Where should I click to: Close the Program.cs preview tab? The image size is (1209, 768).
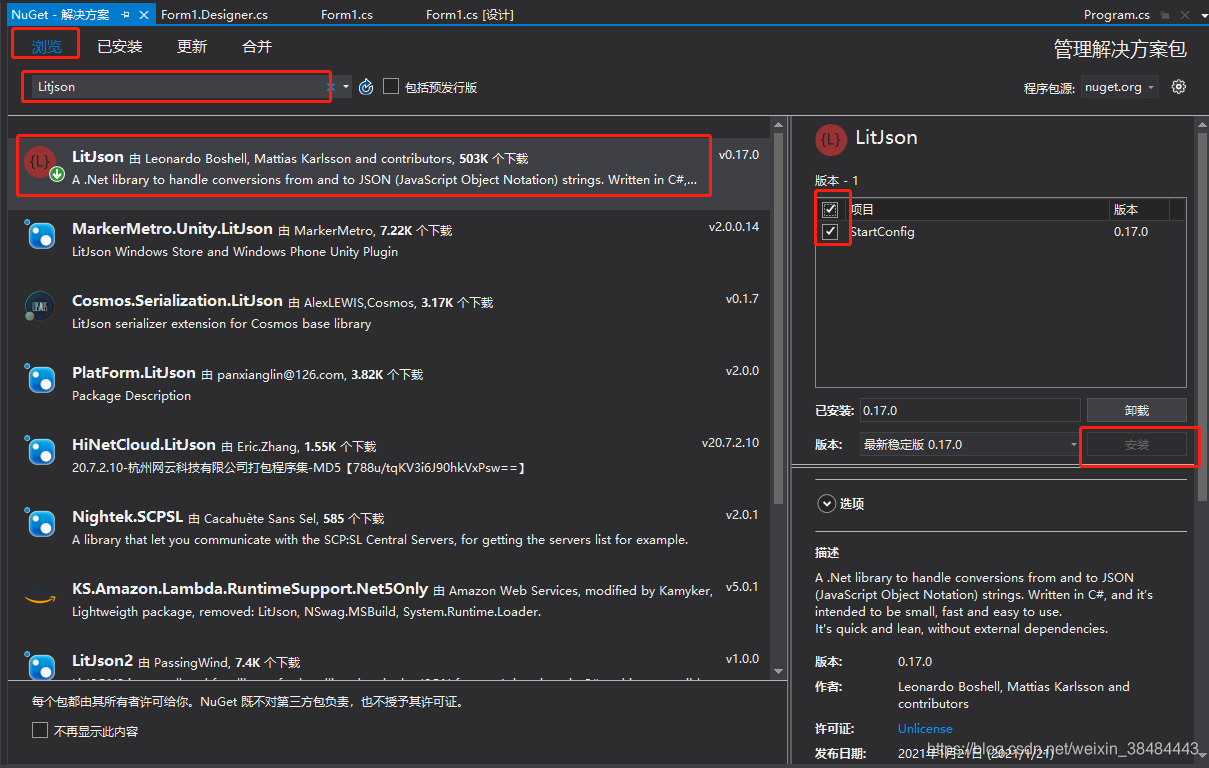pyautogui.click(x=1185, y=15)
